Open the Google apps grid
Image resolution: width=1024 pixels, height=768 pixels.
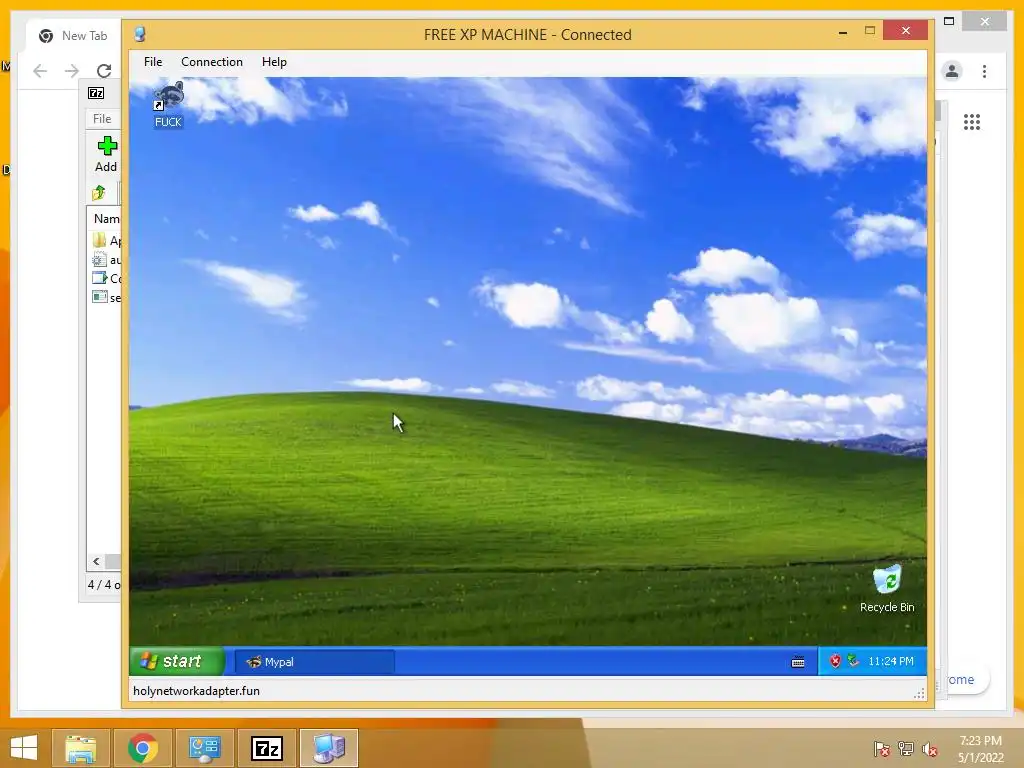click(972, 121)
